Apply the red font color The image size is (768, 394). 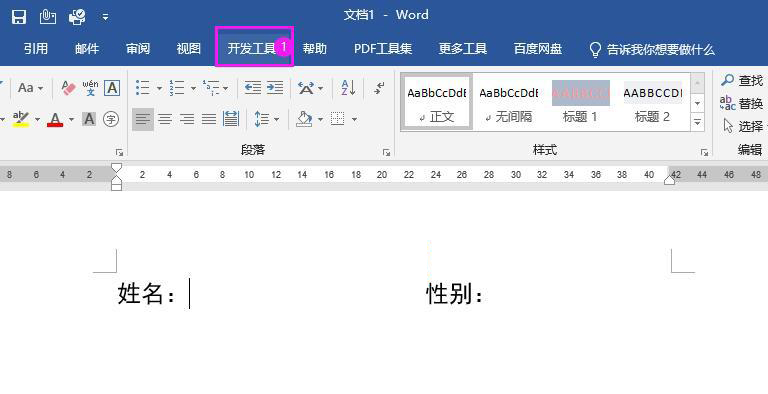tap(55, 119)
